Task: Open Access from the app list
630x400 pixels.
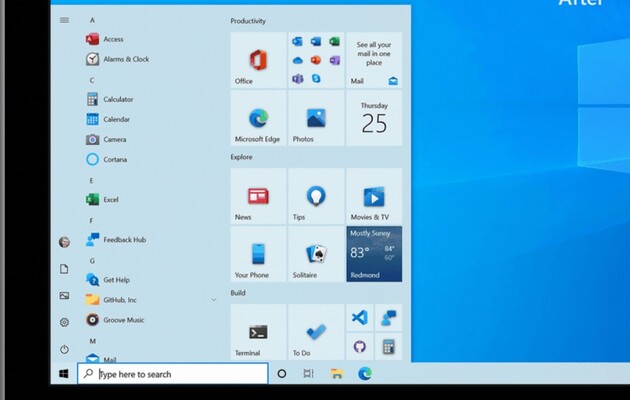Action: (151, 39)
